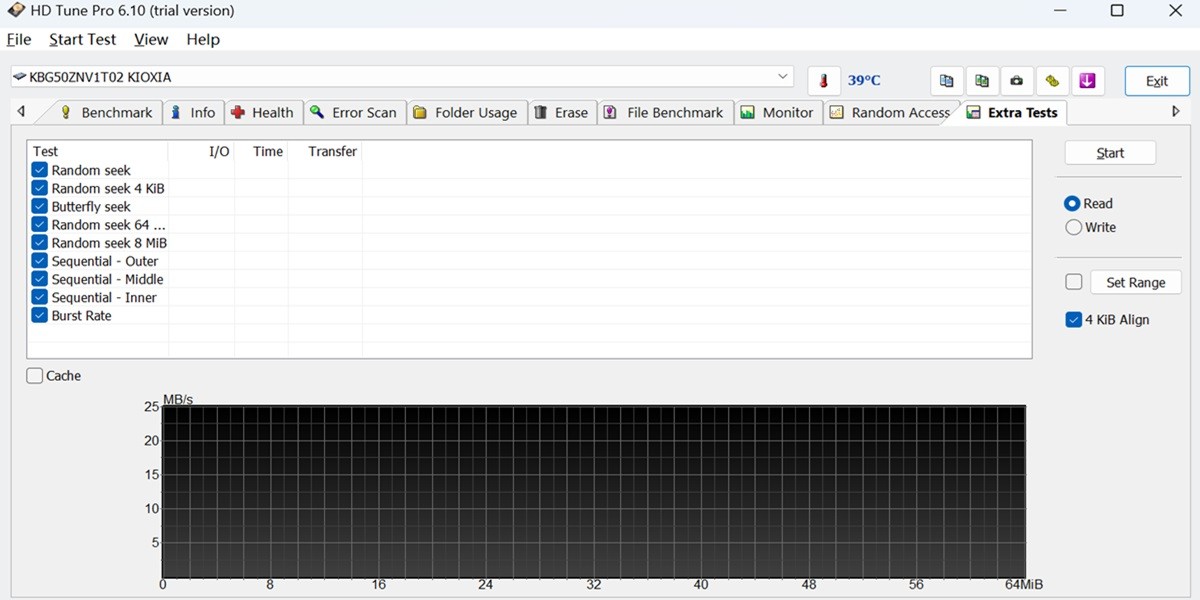
Task: Enable the Cache checkbox
Action: (35, 376)
